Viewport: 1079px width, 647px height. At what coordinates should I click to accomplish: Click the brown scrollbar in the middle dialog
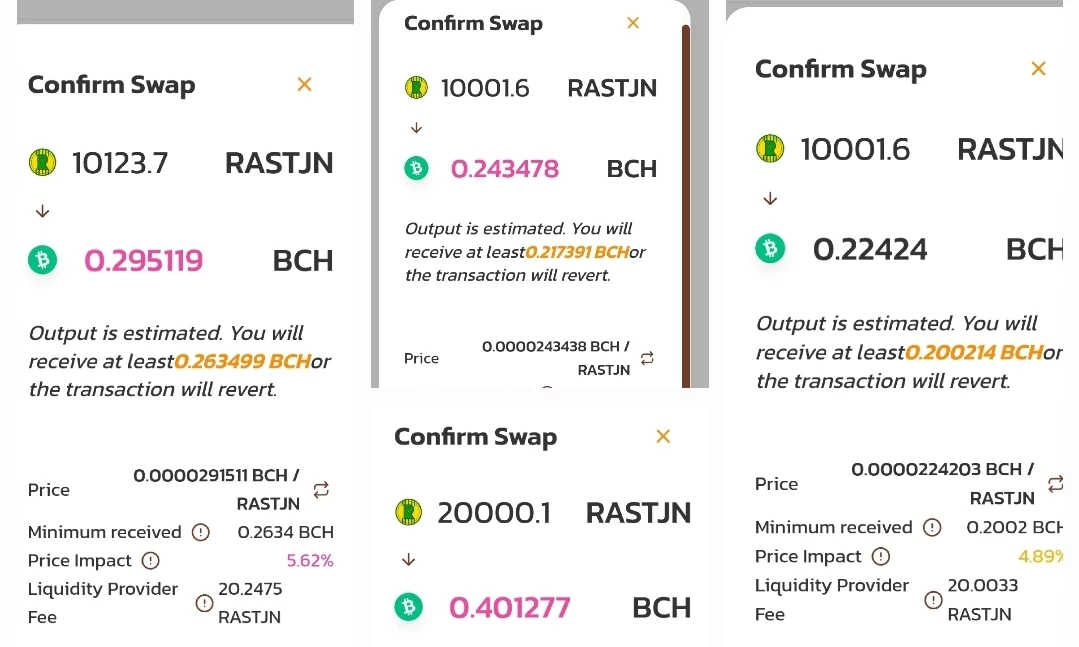click(685, 206)
